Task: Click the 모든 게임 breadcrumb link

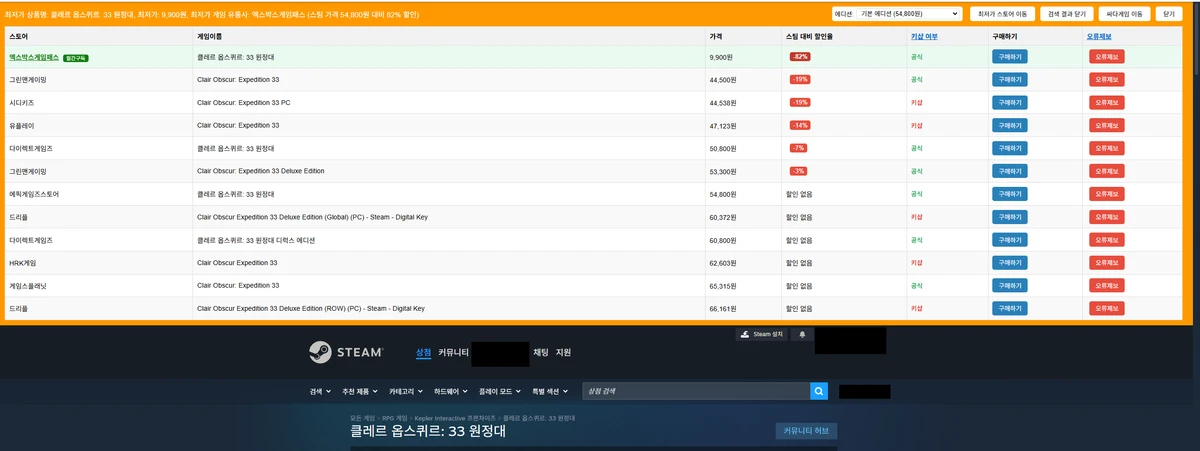Action: click(x=363, y=416)
